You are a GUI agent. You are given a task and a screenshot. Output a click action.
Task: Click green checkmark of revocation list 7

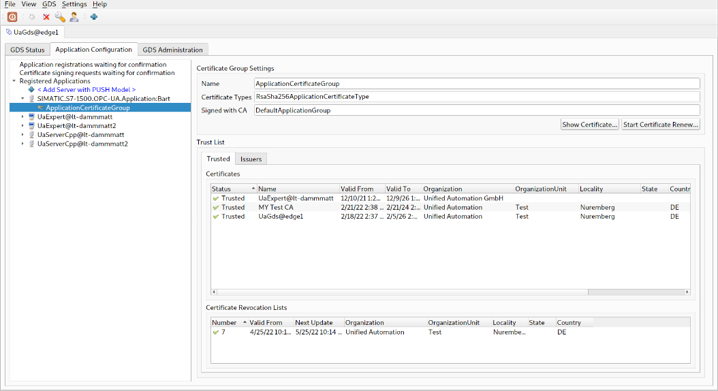216,332
